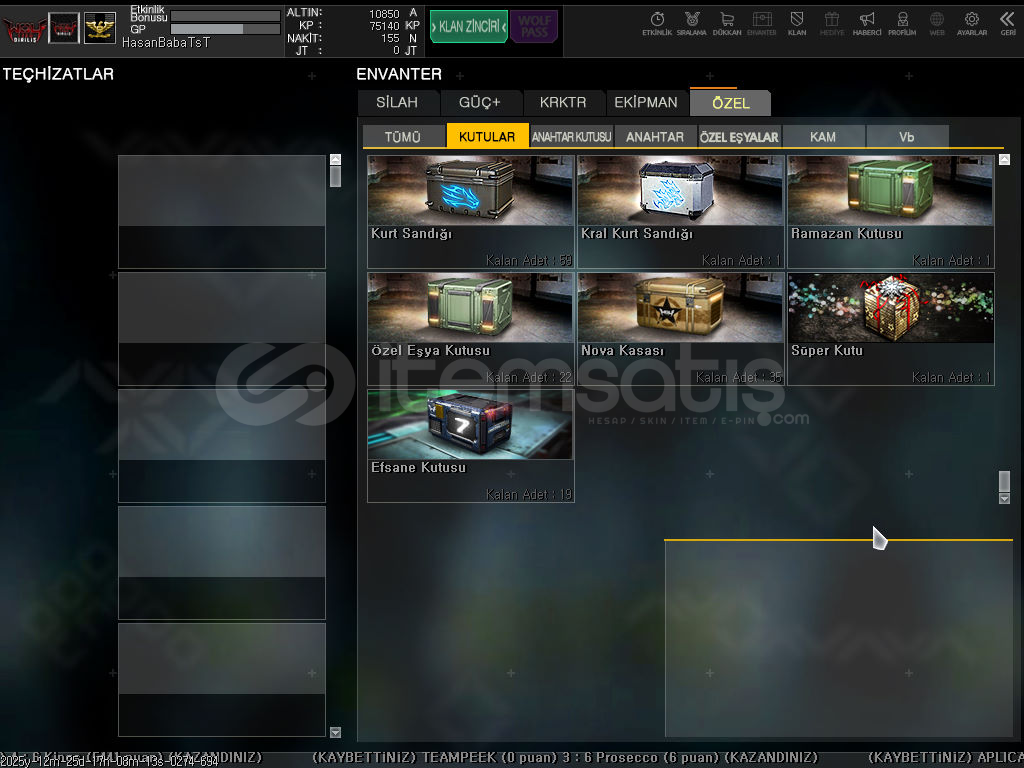Open the Etkinlik timer icon
The image size is (1024, 768).
point(657,23)
